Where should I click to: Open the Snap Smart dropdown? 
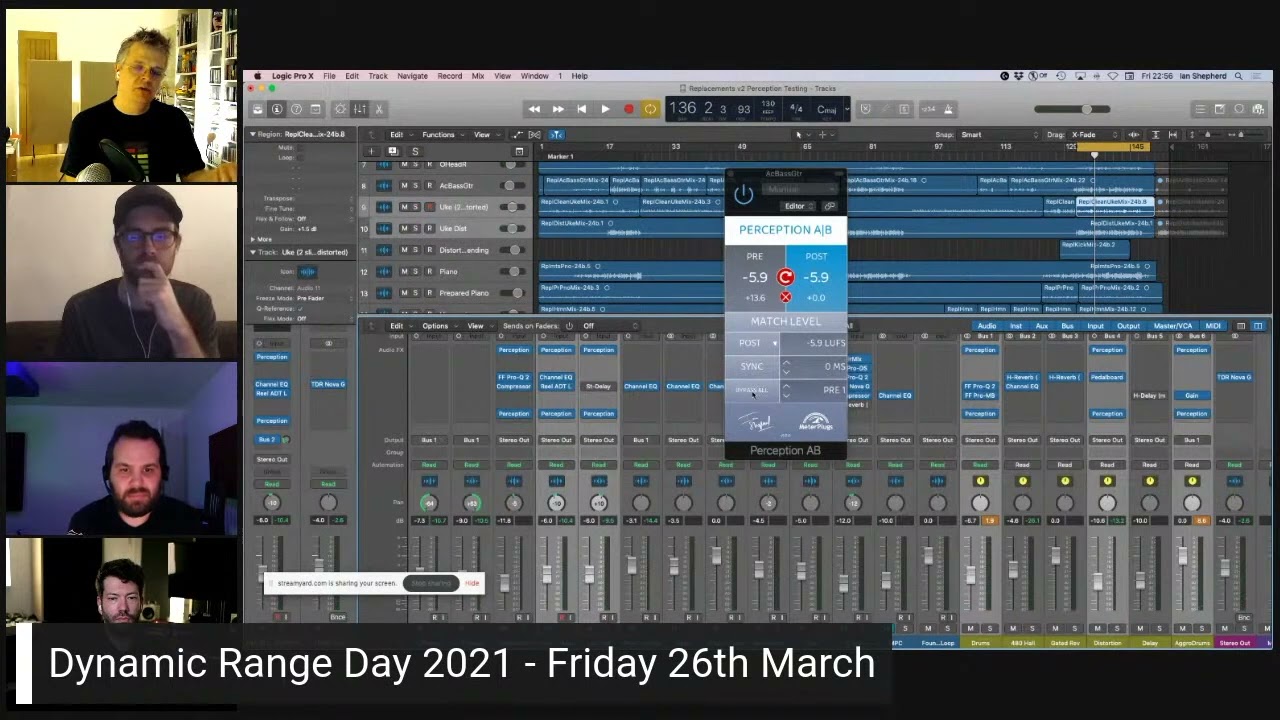click(1000, 134)
